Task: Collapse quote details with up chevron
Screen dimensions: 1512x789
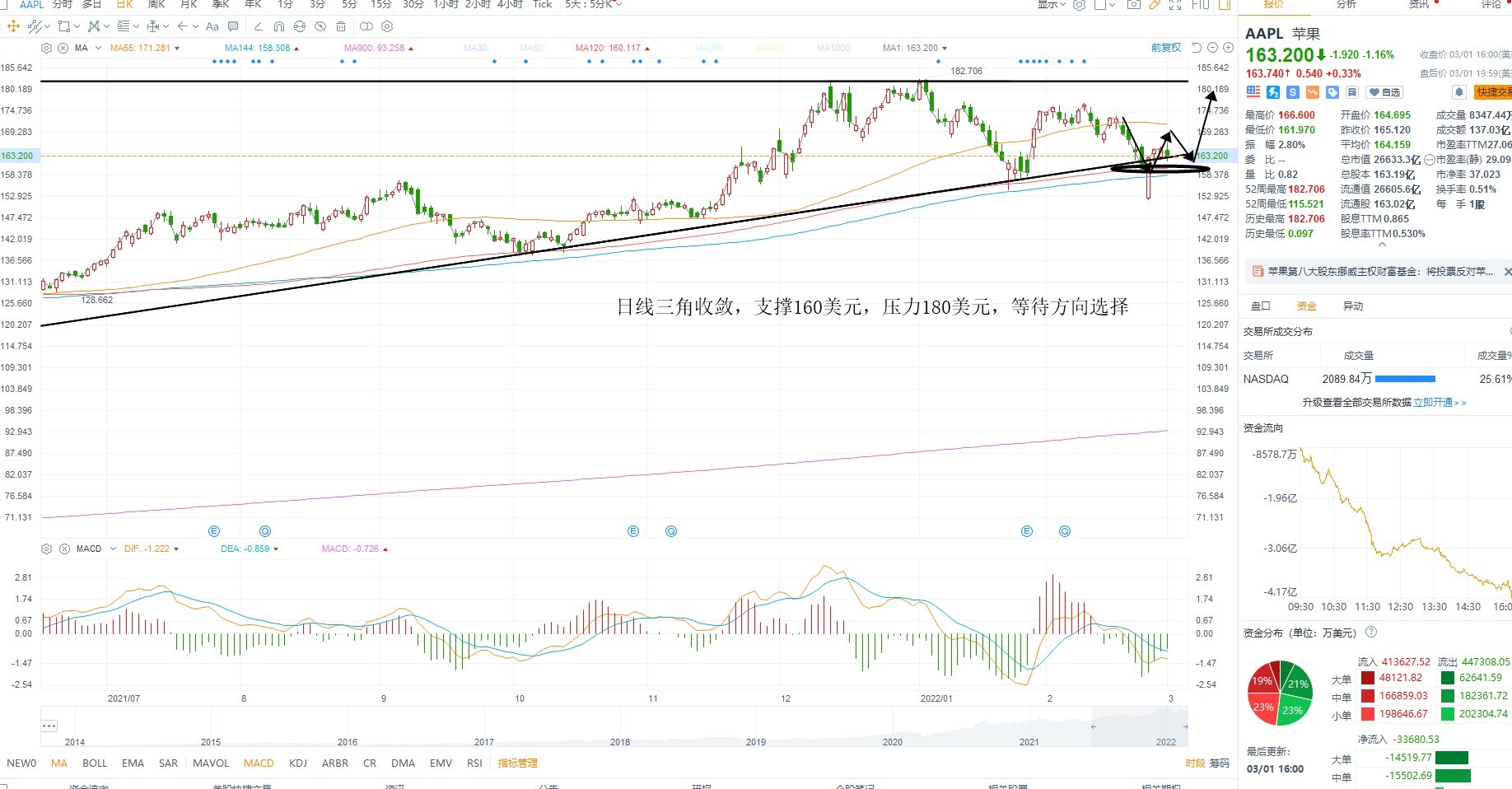Action: click(1382, 245)
